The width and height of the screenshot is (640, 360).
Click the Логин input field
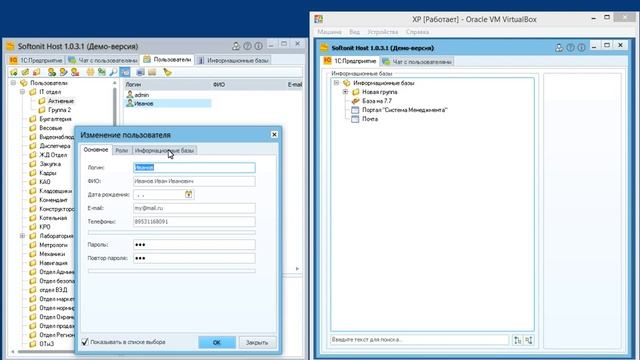pos(194,167)
